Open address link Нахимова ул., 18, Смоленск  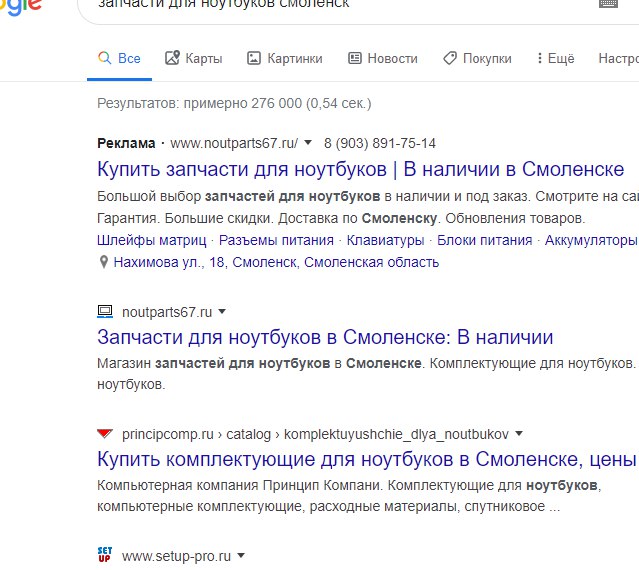276,262
